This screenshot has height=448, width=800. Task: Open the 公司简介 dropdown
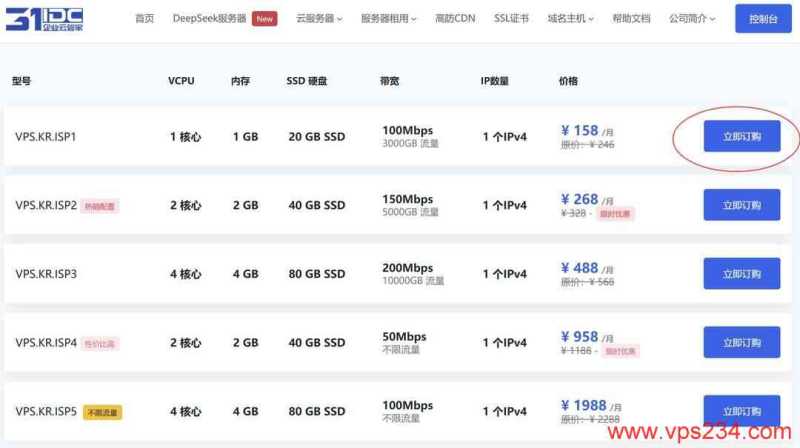click(692, 18)
